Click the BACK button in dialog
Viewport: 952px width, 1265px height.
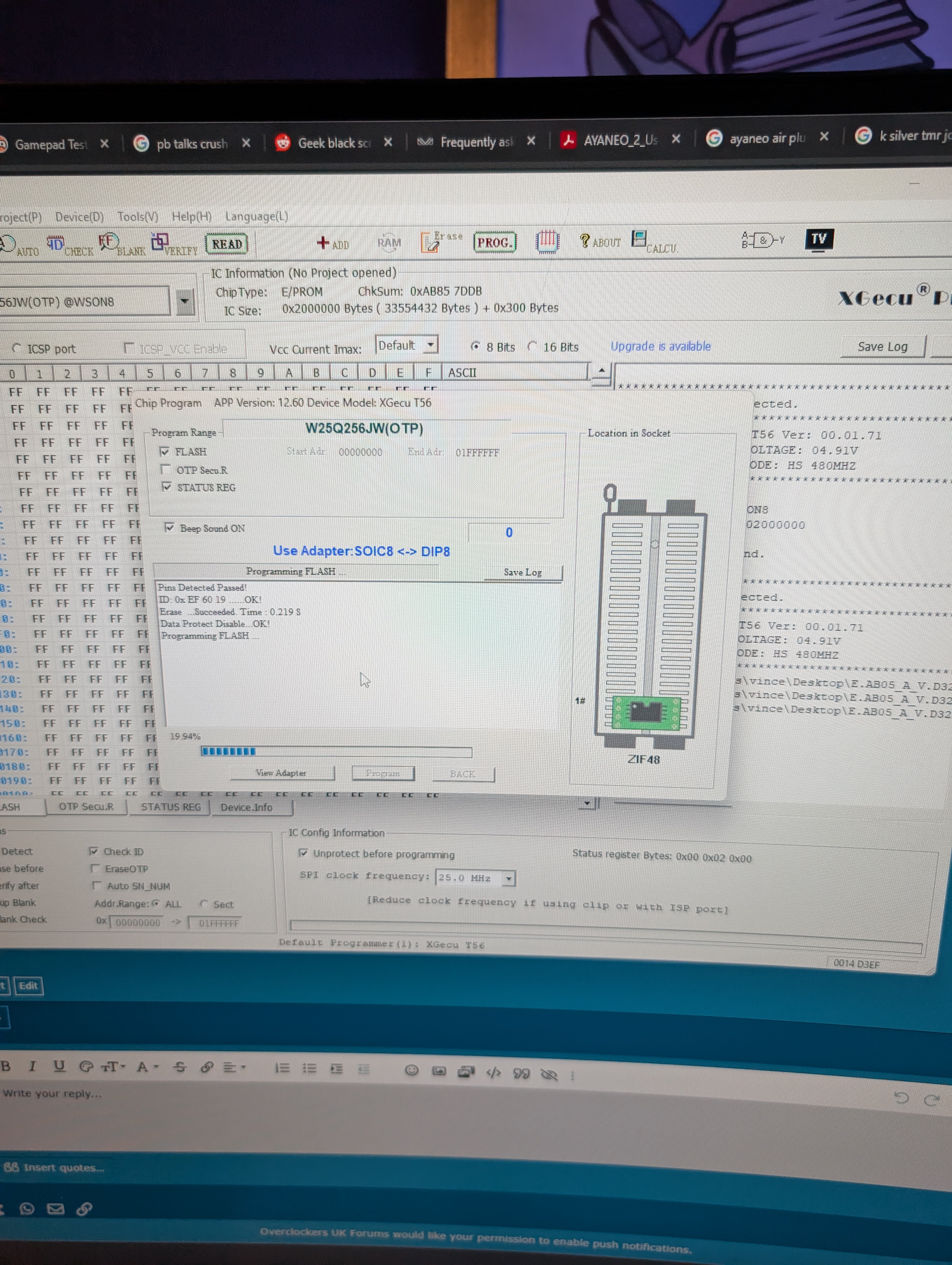(463, 774)
